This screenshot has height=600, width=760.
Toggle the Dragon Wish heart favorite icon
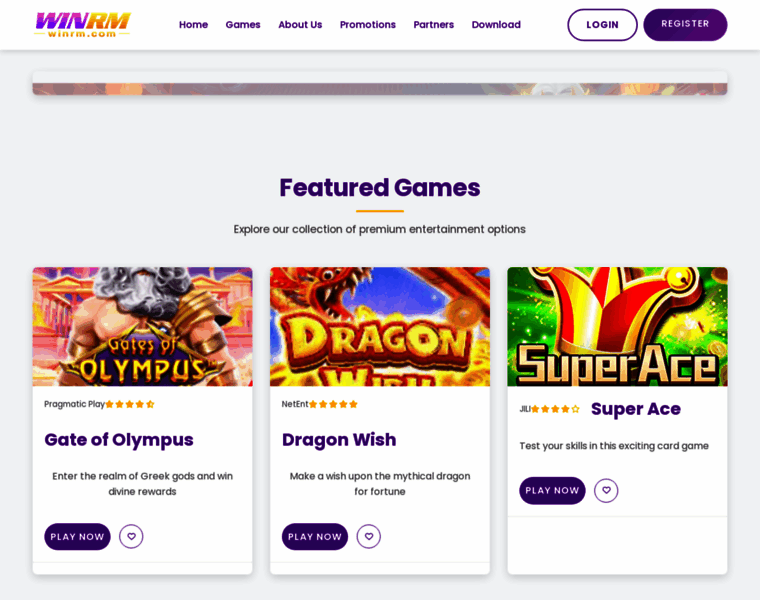pyautogui.click(x=368, y=537)
